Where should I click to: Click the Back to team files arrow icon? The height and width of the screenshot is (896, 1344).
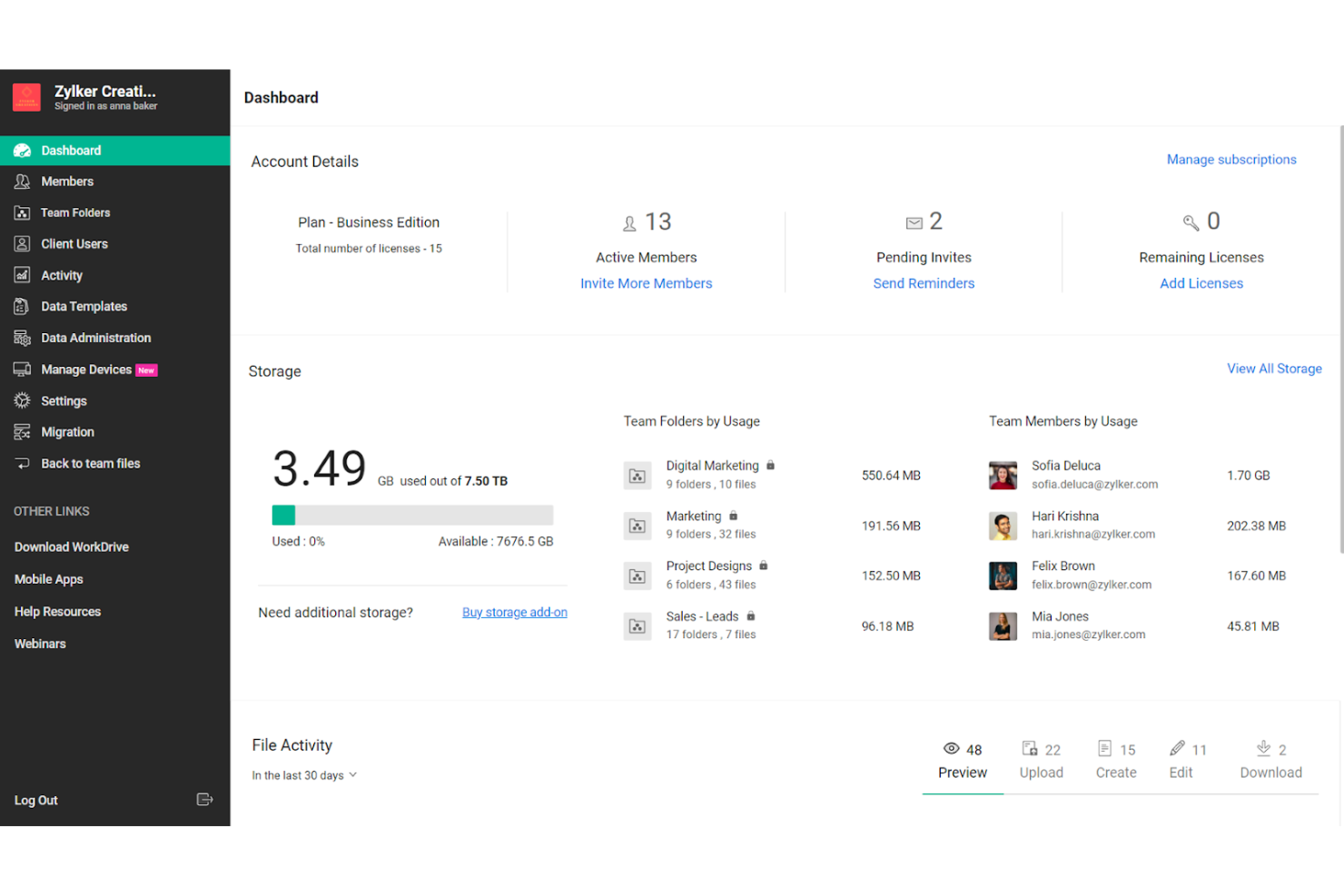tap(23, 463)
